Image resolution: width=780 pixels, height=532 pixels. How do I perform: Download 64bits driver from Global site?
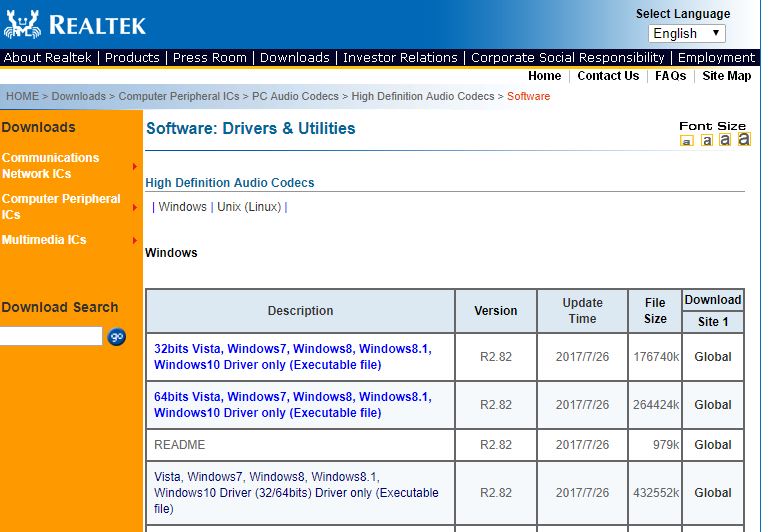712,405
